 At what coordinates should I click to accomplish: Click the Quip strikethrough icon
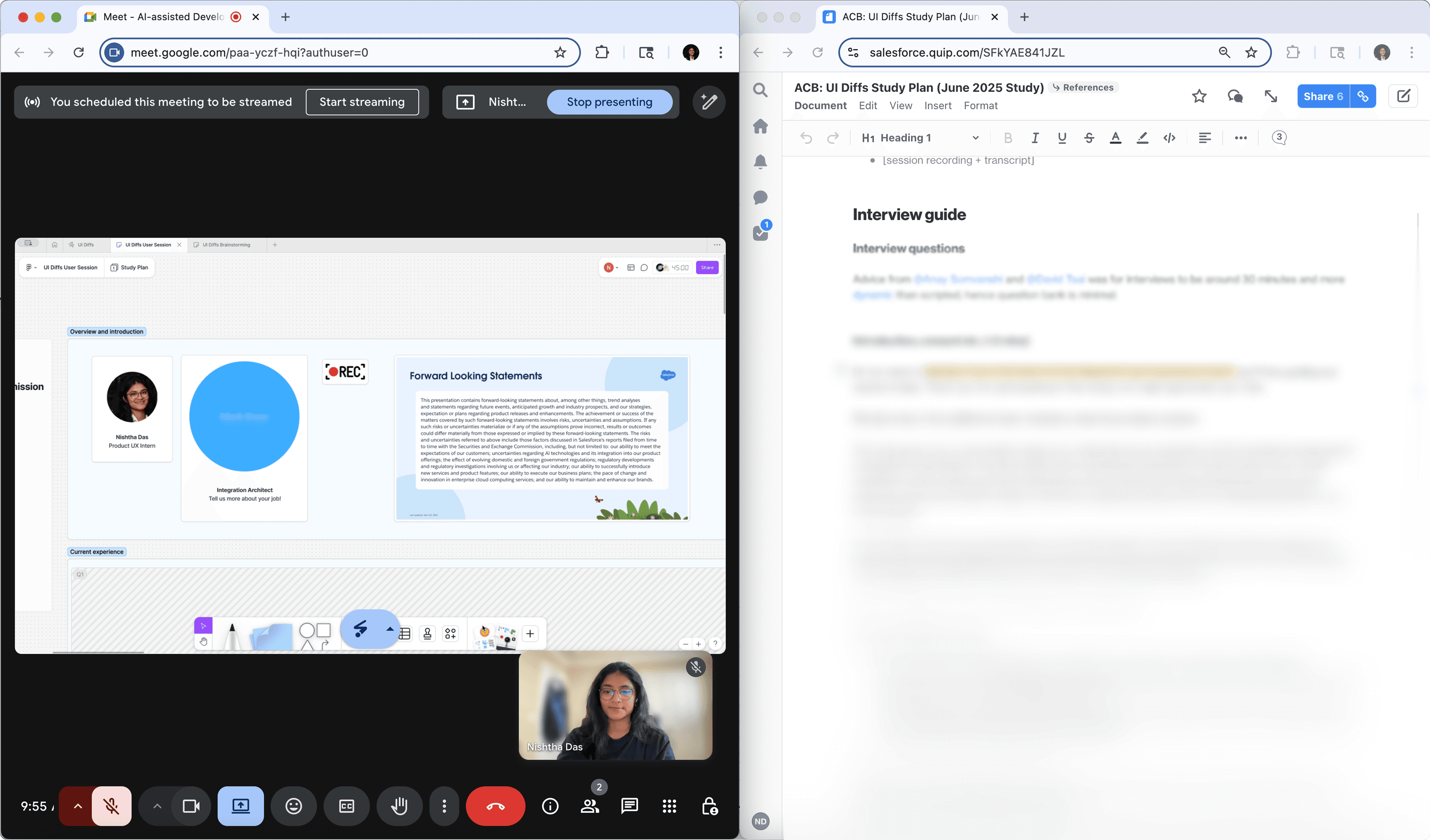click(1089, 138)
